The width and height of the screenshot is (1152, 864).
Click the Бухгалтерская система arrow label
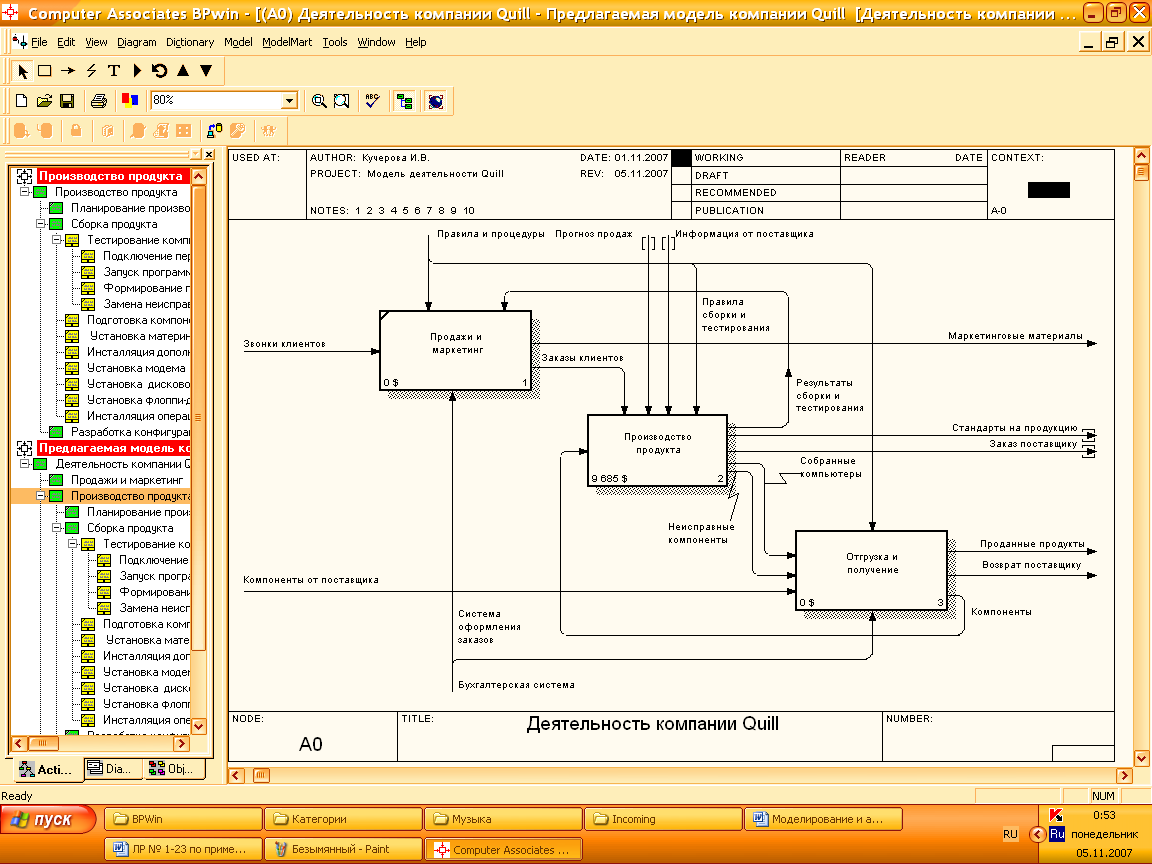point(516,685)
